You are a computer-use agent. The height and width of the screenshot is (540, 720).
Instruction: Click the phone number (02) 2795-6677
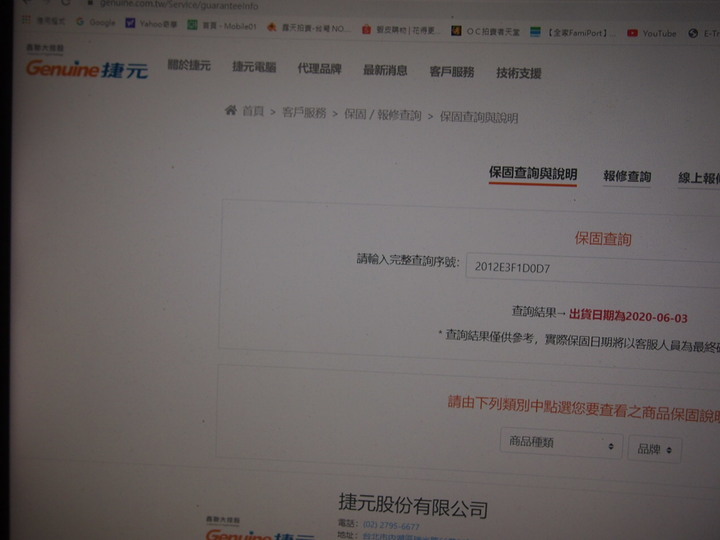click(x=391, y=525)
